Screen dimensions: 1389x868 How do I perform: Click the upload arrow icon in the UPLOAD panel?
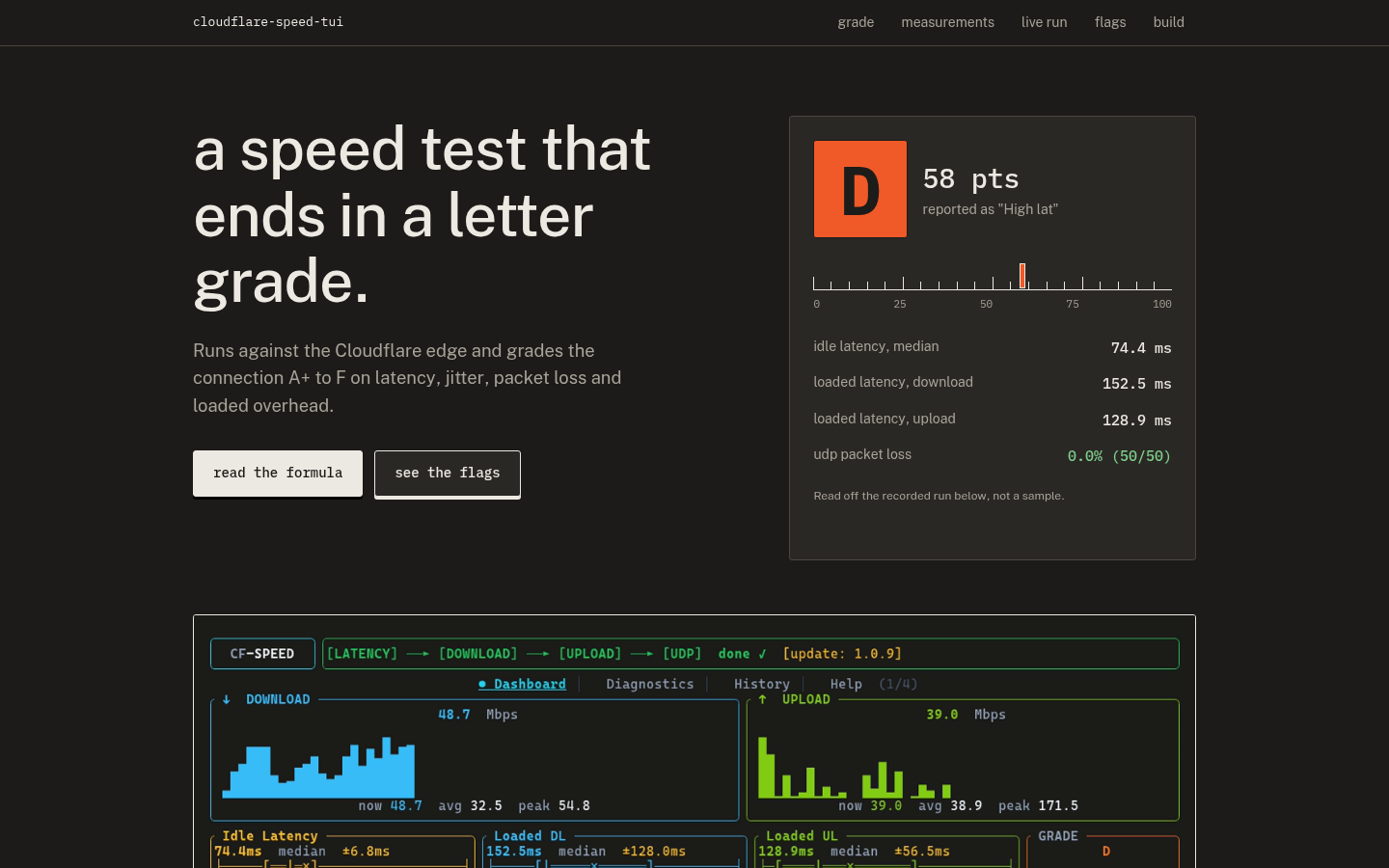pyautogui.click(x=762, y=699)
